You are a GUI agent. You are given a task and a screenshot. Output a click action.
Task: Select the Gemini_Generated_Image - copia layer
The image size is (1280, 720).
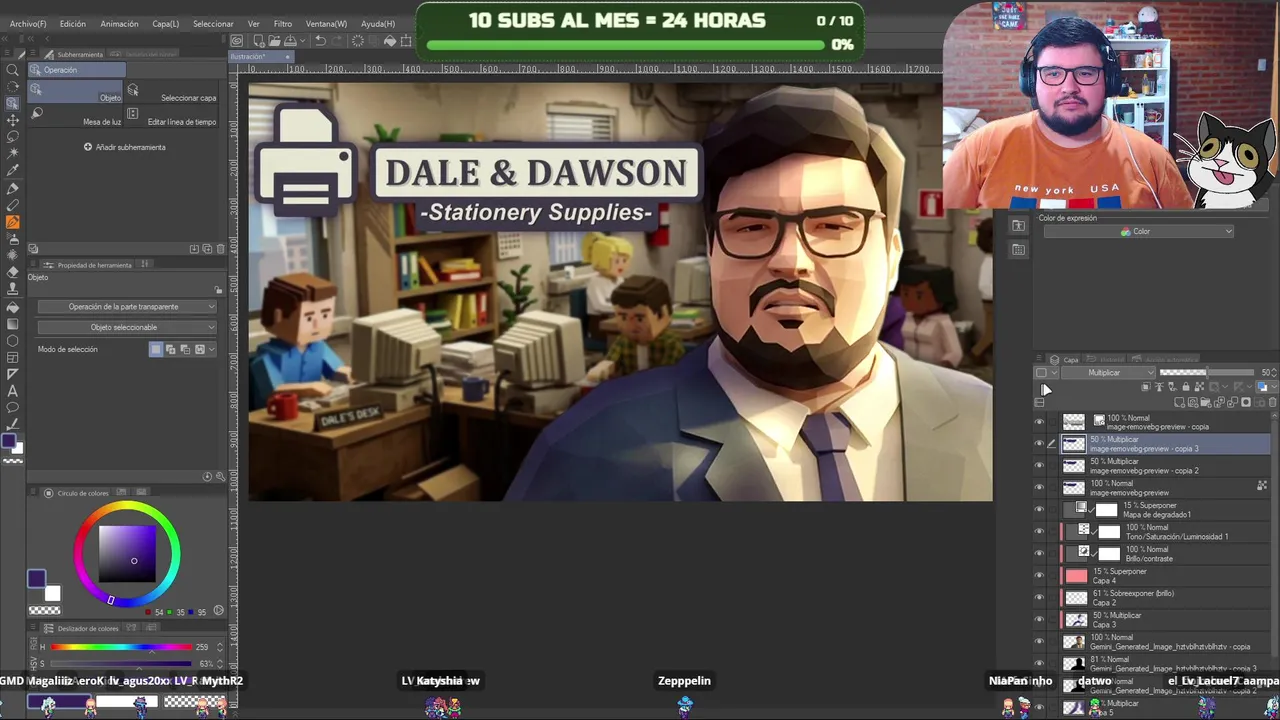click(x=1166, y=642)
